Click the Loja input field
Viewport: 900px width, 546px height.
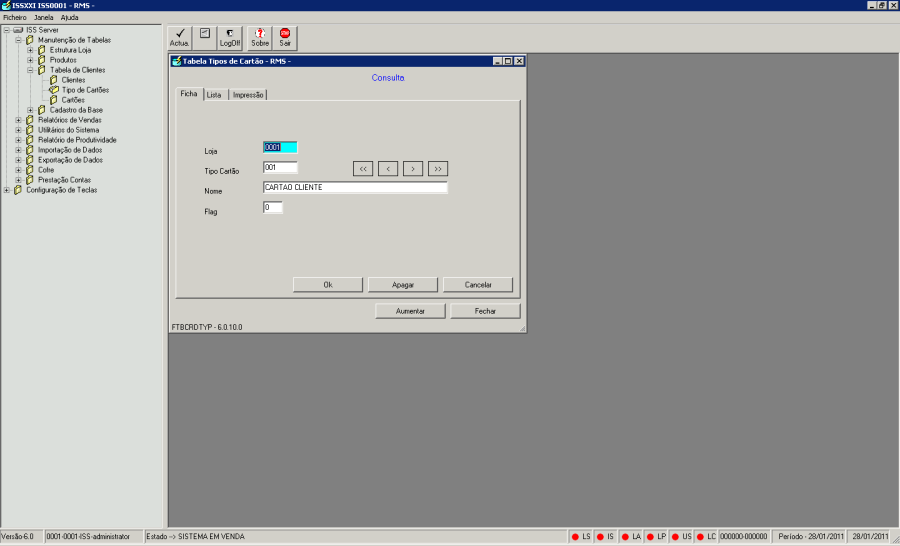[x=280, y=148]
